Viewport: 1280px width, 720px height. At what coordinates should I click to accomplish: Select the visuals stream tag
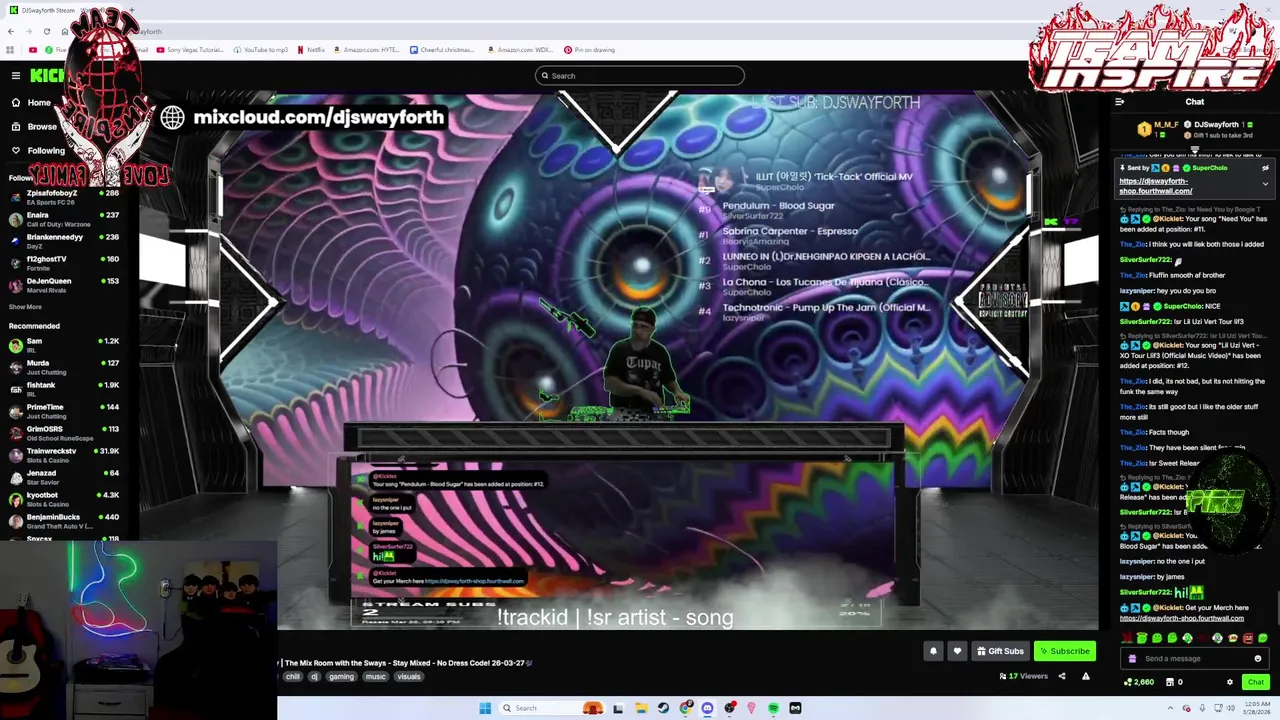tap(409, 677)
